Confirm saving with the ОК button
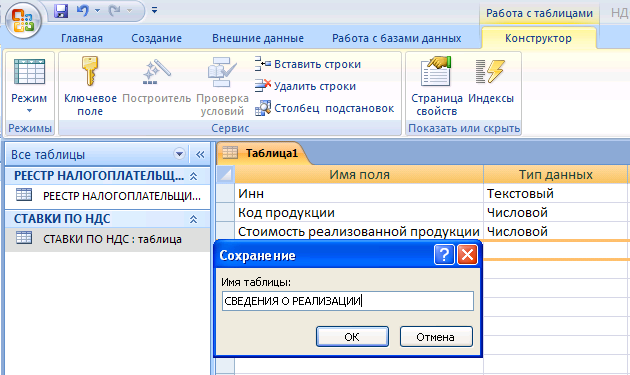This screenshot has width=630, height=375. (352, 336)
